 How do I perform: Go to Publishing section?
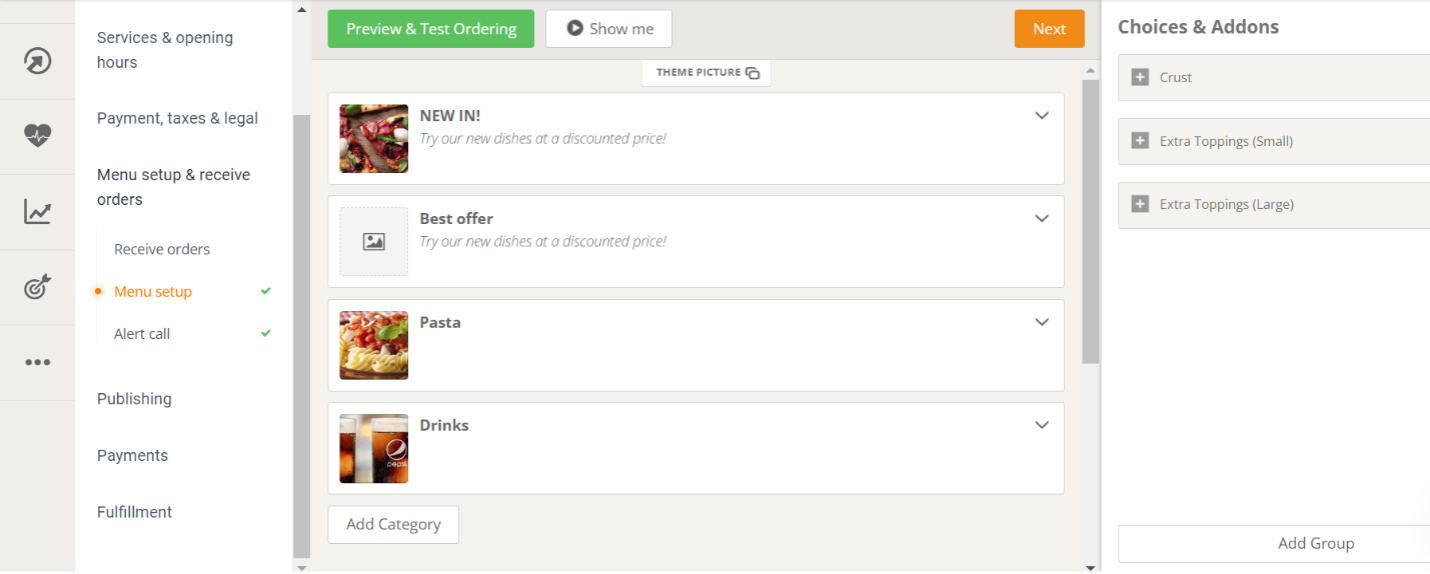(x=134, y=398)
